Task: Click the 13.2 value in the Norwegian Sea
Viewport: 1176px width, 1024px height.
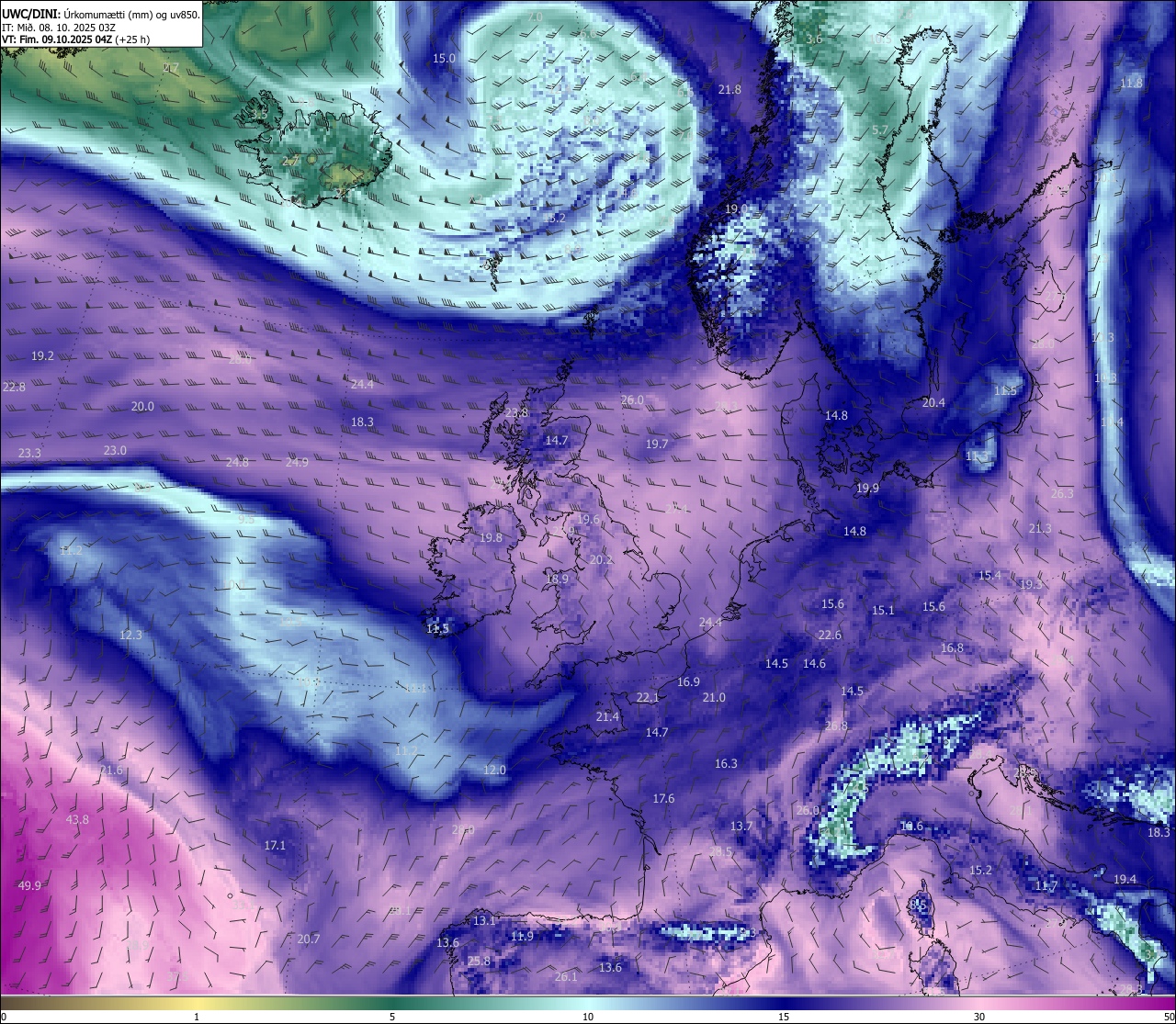Action: [x=554, y=219]
